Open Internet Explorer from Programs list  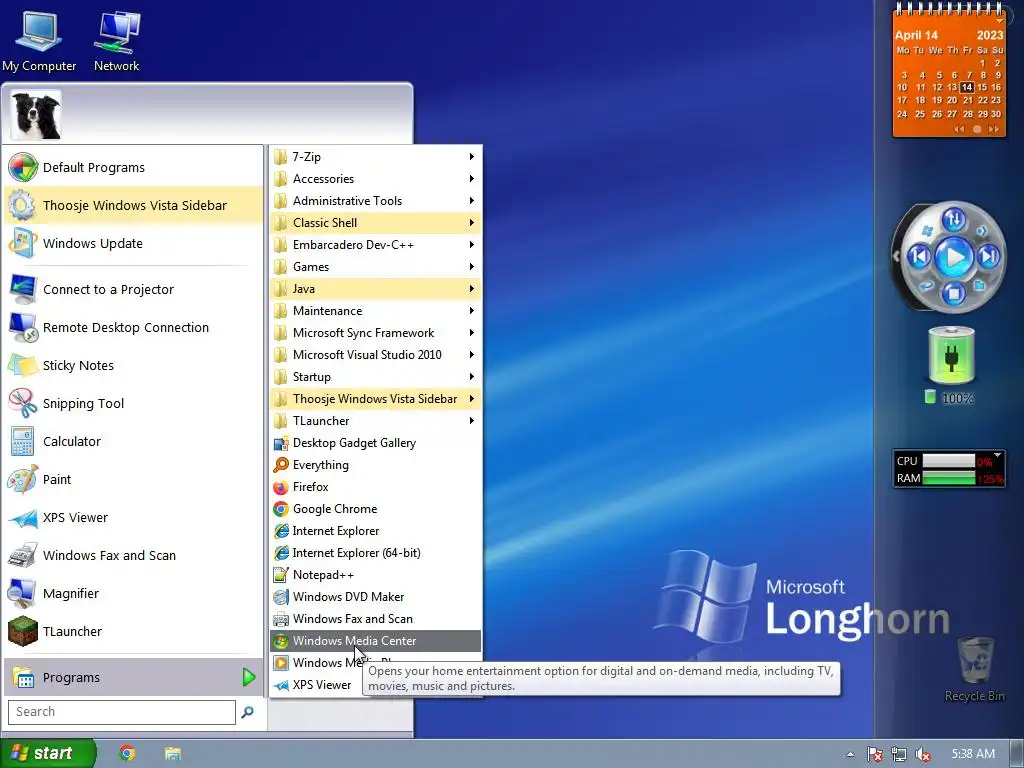(x=376, y=530)
